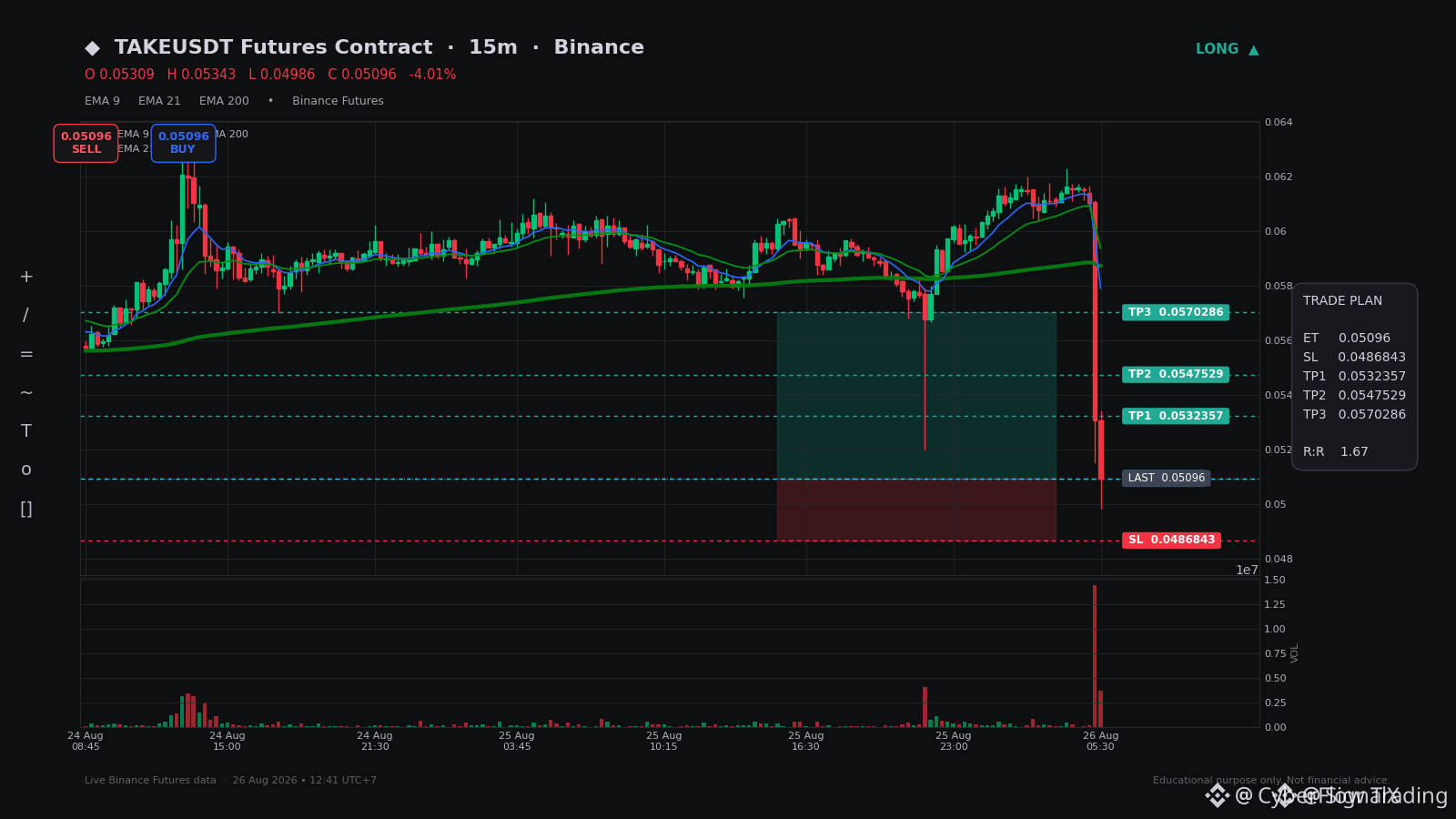Click the 24 Aug 08:45 time label

point(86,741)
